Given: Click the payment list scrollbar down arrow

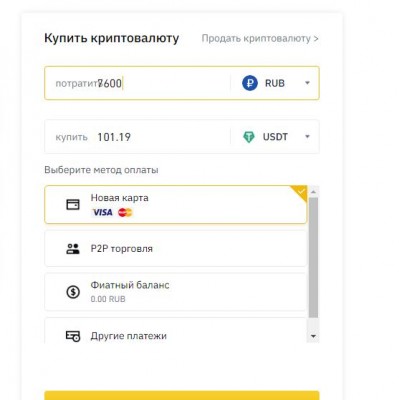Looking at the screenshot, I should 313,336.
